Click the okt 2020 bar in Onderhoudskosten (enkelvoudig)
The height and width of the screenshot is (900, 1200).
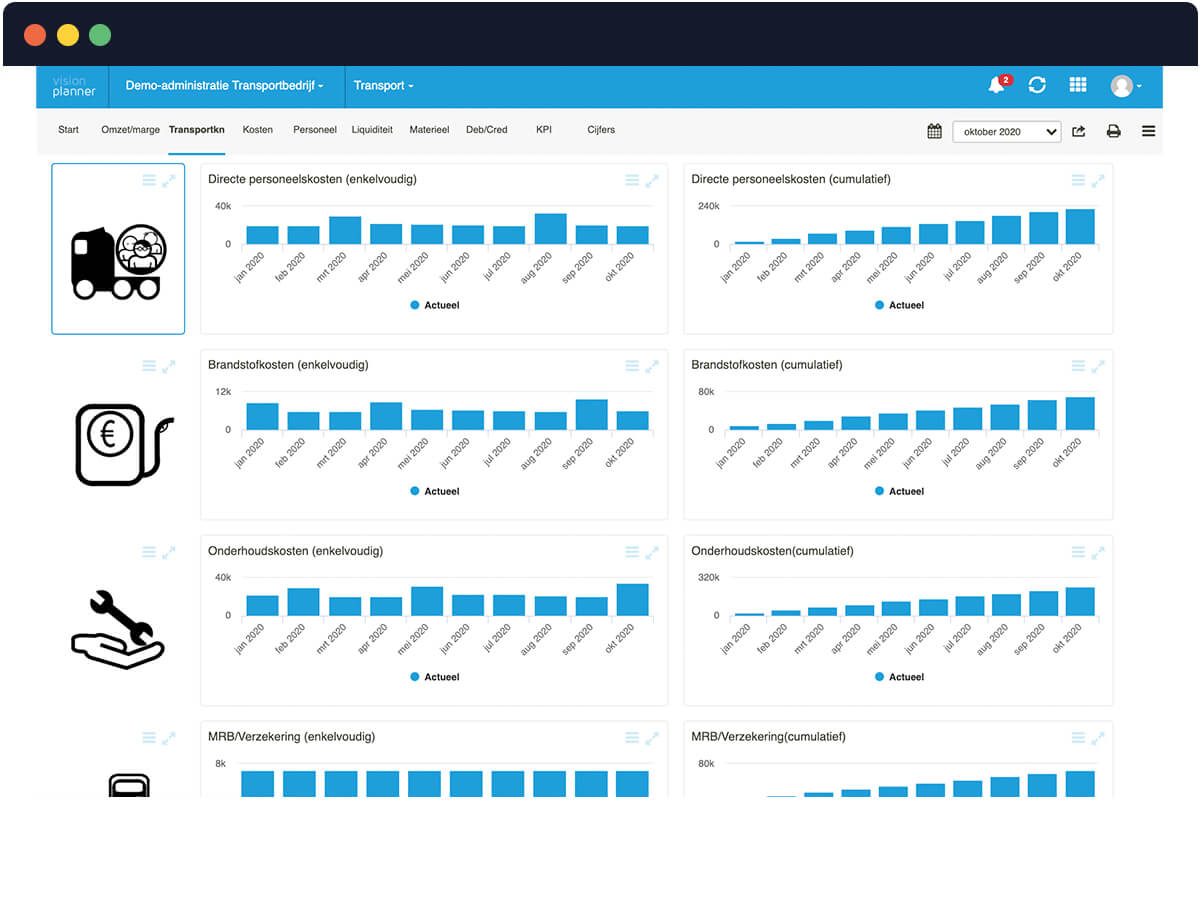pyautogui.click(x=632, y=600)
